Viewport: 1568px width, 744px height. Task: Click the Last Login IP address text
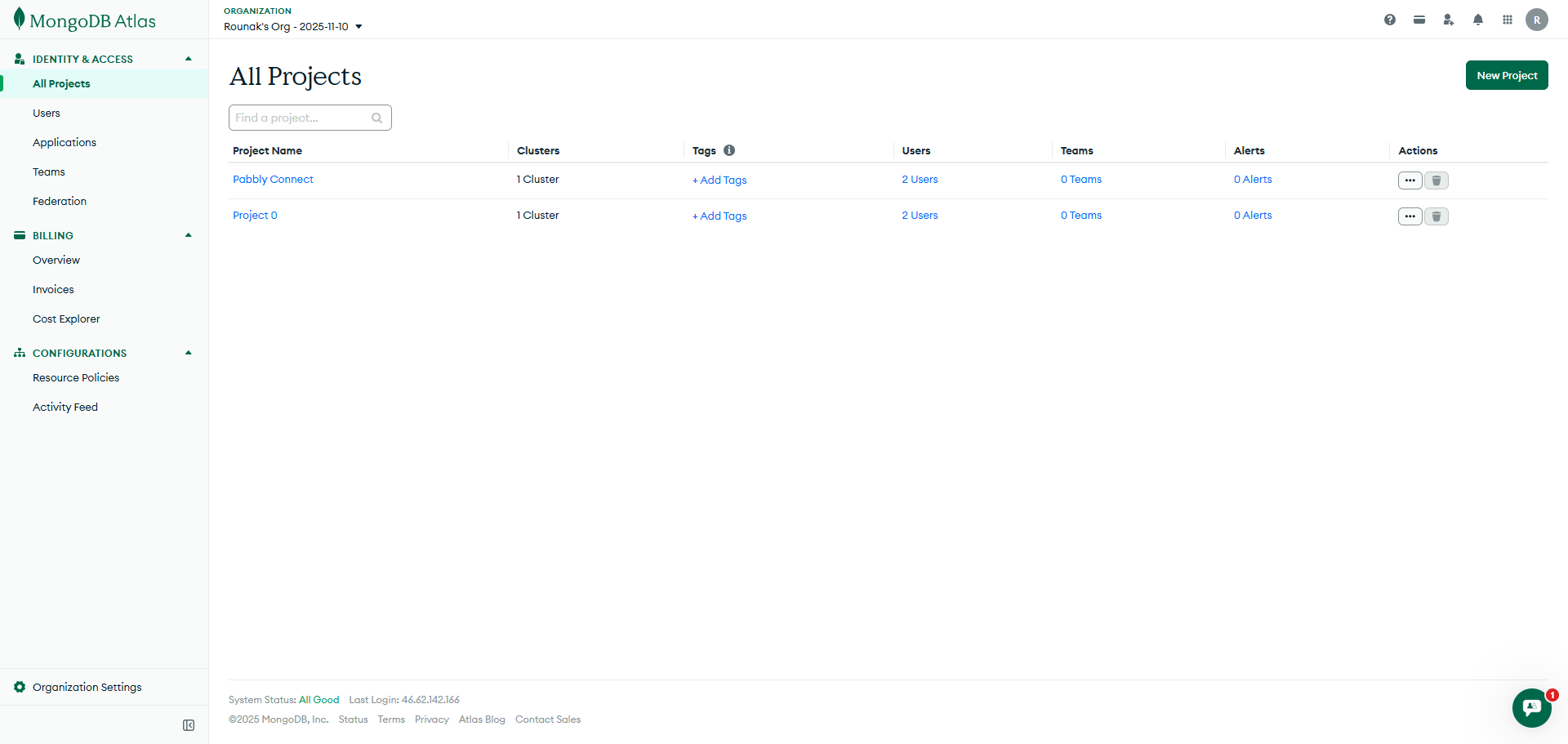(x=430, y=700)
